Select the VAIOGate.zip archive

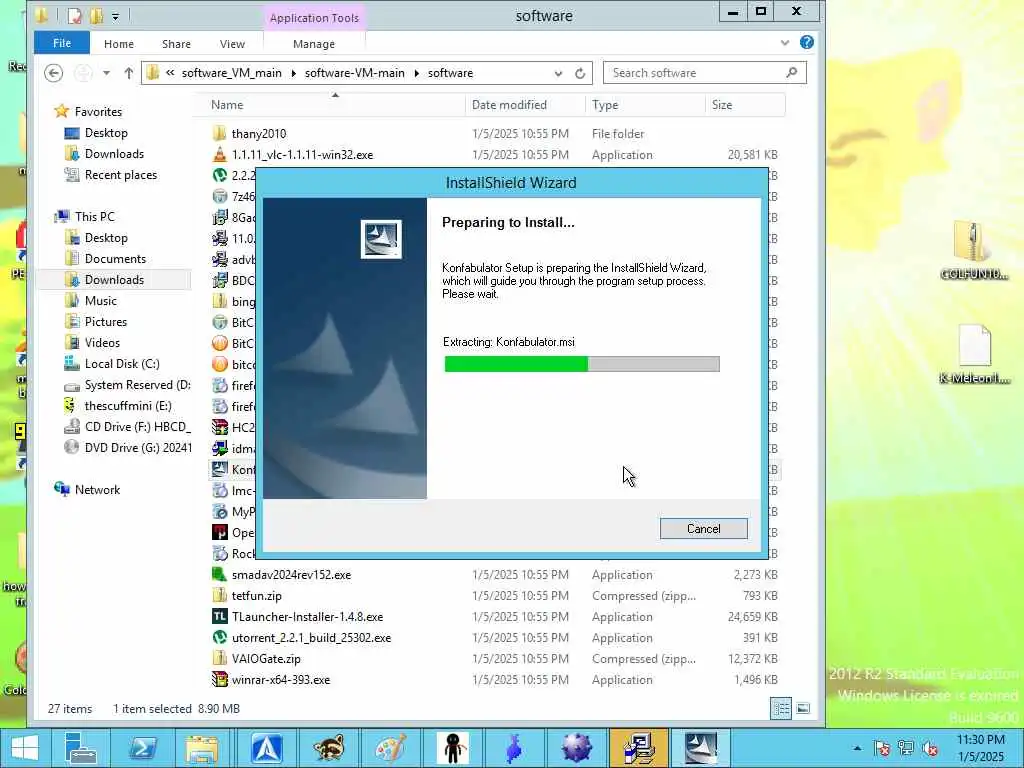[x=266, y=658]
